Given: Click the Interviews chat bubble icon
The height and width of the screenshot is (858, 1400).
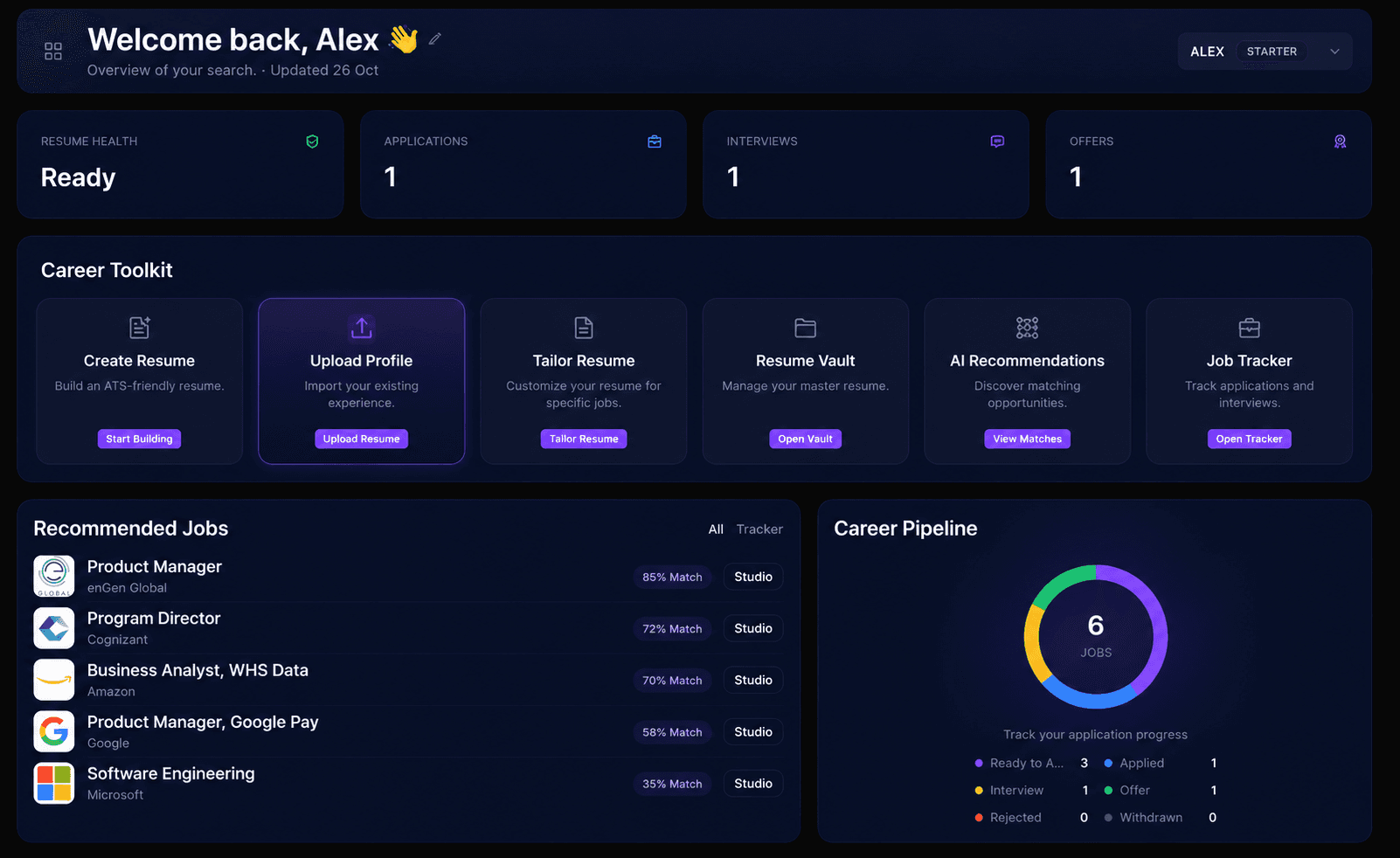Looking at the screenshot, I should [997, 142].
